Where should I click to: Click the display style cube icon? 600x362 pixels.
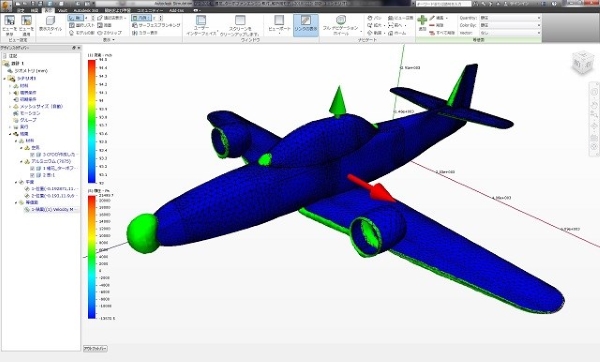click(50, 21)
